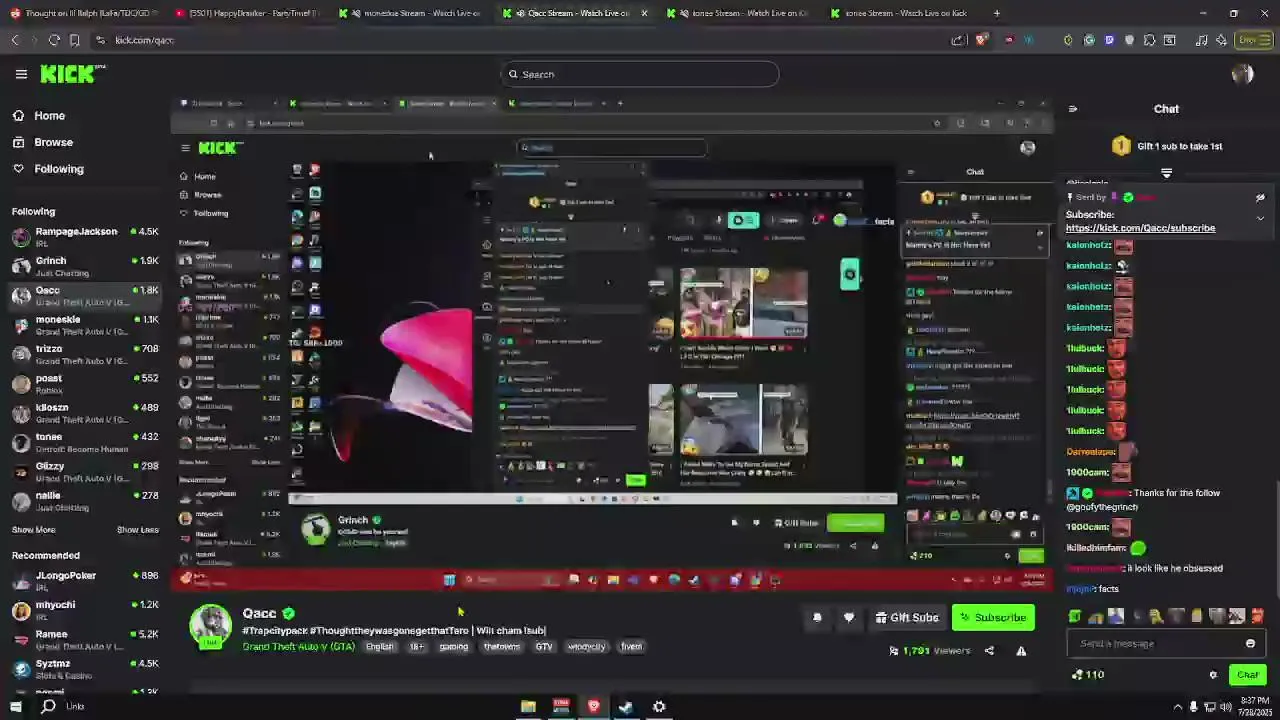The width and height of the screenshot is (1280, 720).
Task: Toggle the follow heart for Qacc
Action: pyautogui.click(x=849, y=618)
